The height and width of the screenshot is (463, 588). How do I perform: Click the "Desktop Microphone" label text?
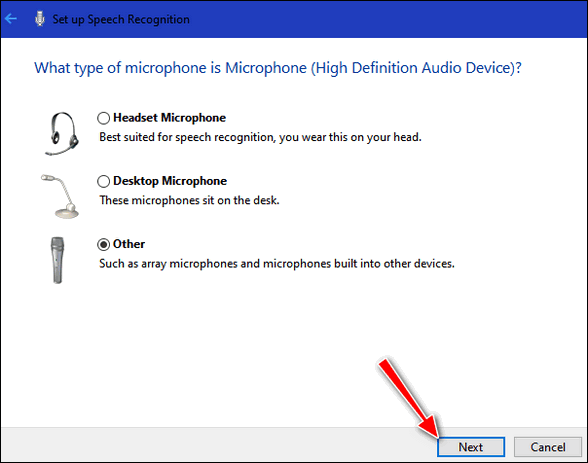[170, 181]
